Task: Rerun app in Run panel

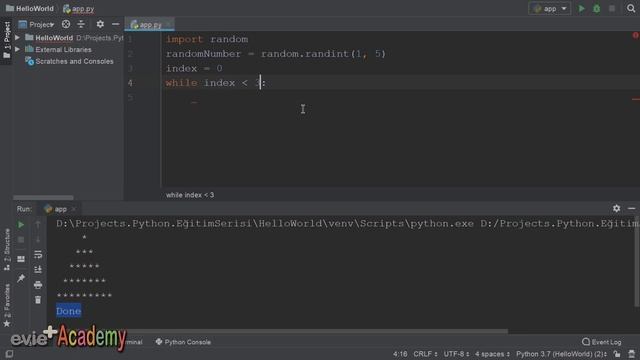Action: point(21,224)
